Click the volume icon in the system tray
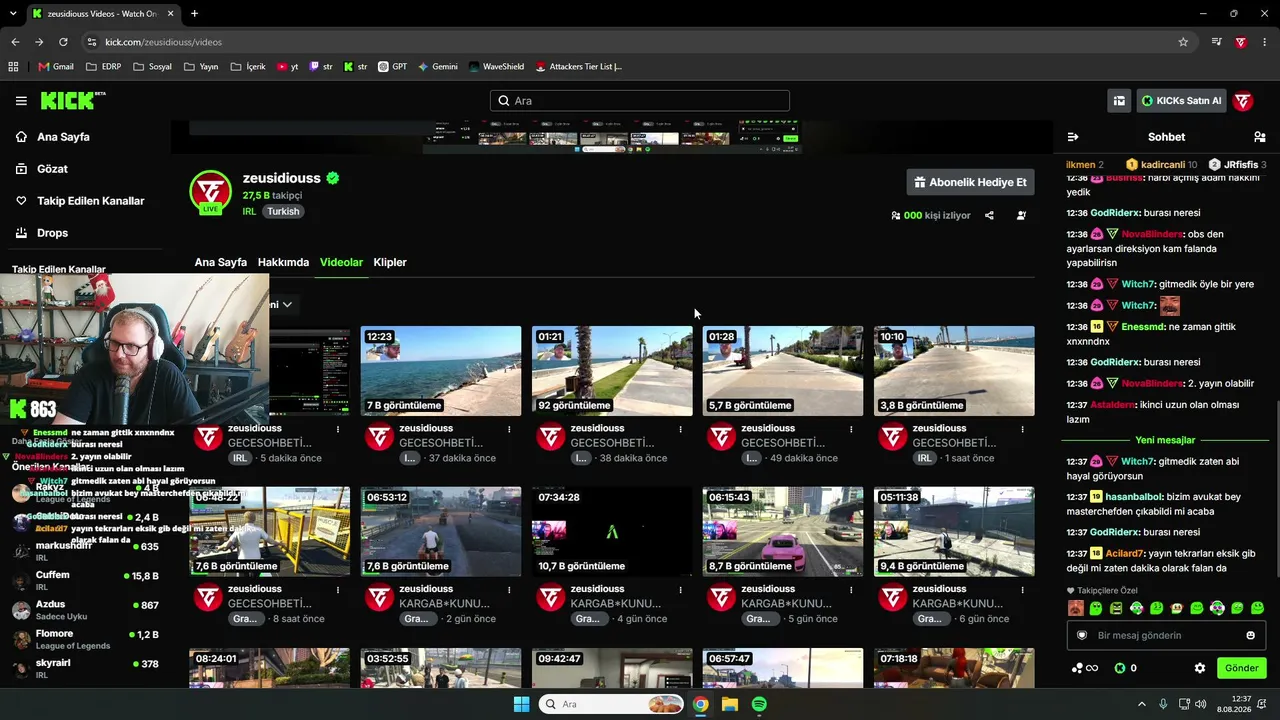Image resolution: width=1280 pixels, height=720 pixels. tap(1200, 704)
